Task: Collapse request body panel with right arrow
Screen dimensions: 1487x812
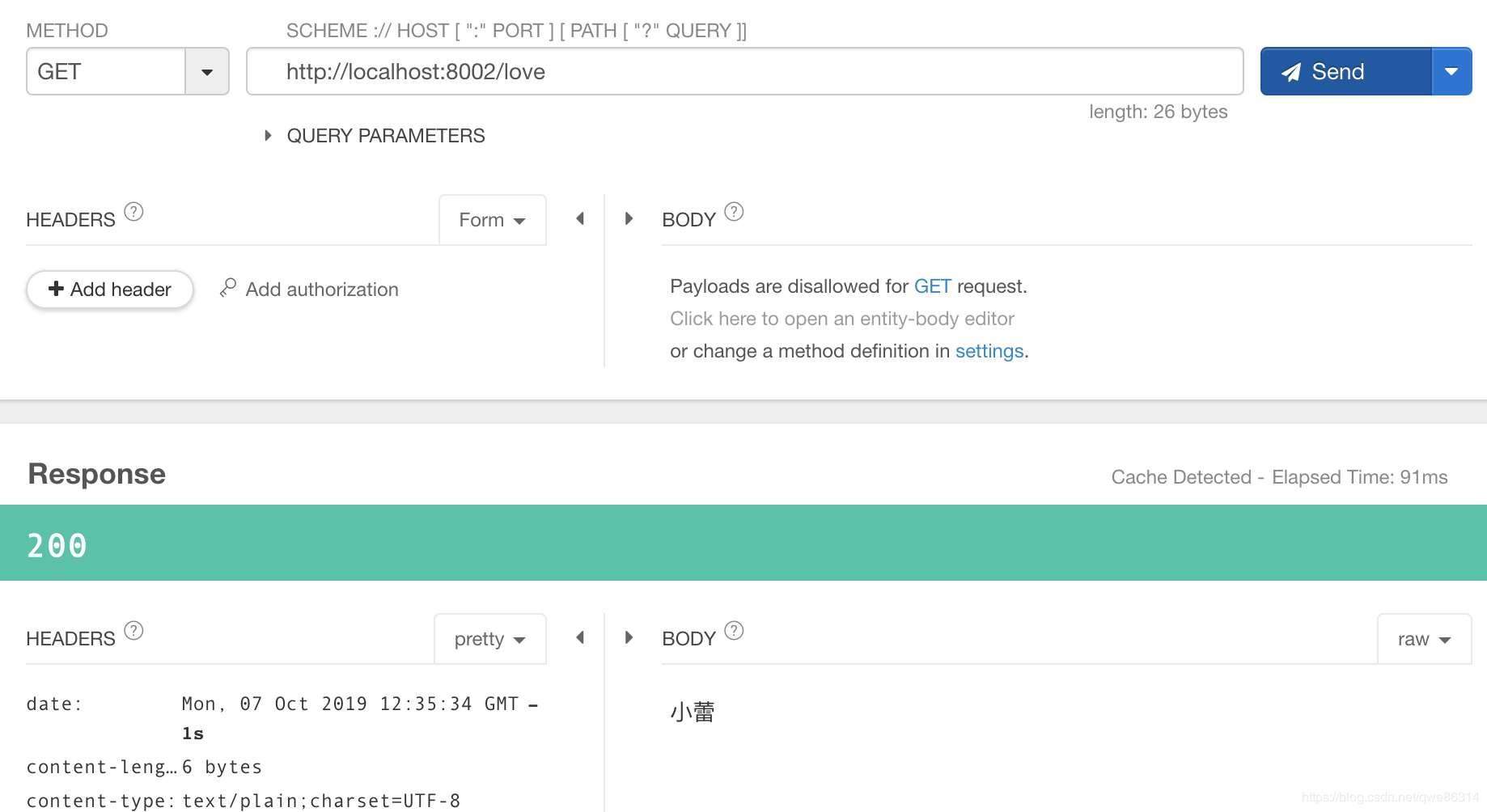Action: click(x=629, y=219)
